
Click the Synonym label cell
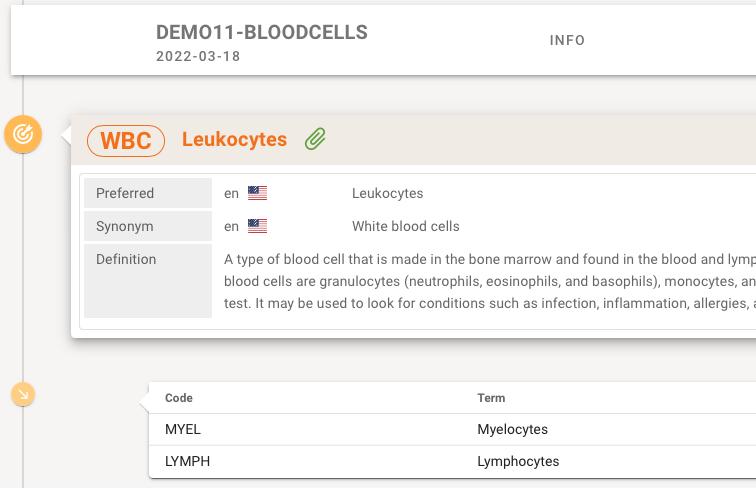(147, 226)
